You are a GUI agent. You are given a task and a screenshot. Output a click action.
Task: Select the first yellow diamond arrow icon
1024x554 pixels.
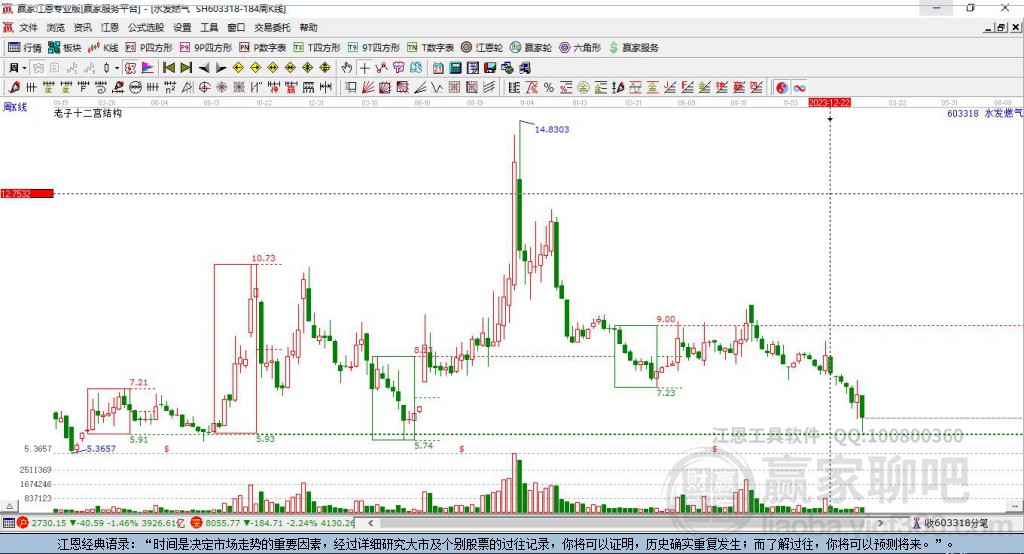click(238, 68)
